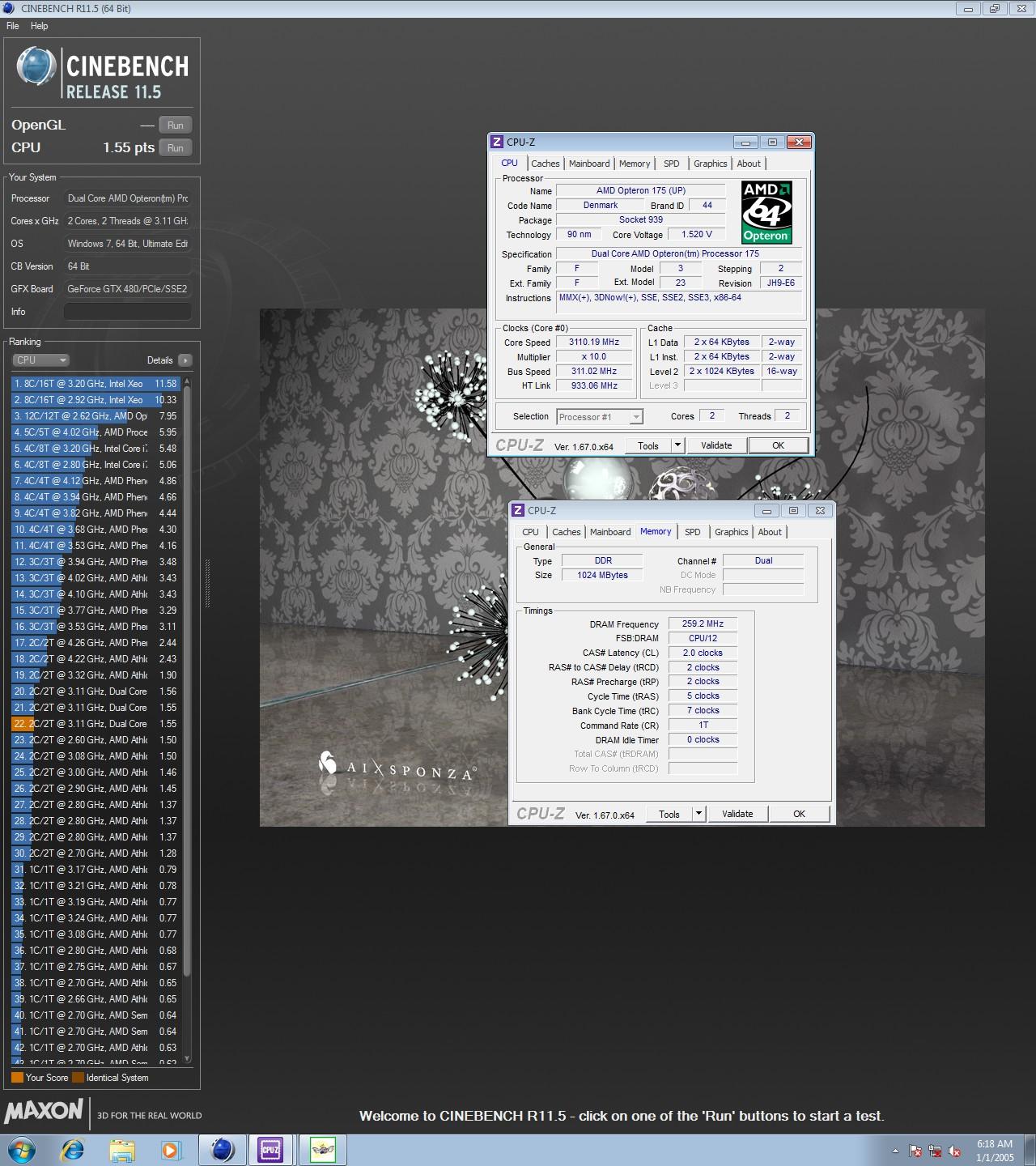Viewport: 1036px width, 1166px height.
Task: Select ranking row 31 1C/1T @ 3.17 GHz
Action: [x=96, y=870]
